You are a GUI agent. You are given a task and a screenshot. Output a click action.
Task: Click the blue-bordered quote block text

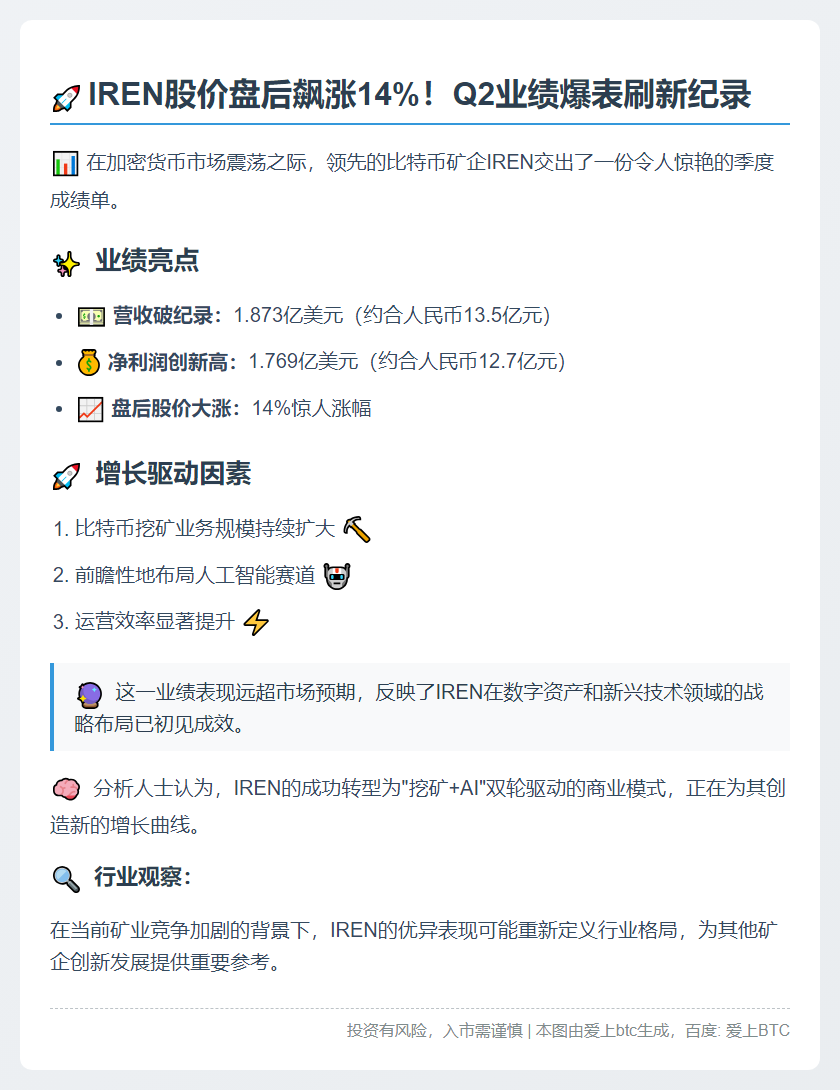click(x=419, y=708)
